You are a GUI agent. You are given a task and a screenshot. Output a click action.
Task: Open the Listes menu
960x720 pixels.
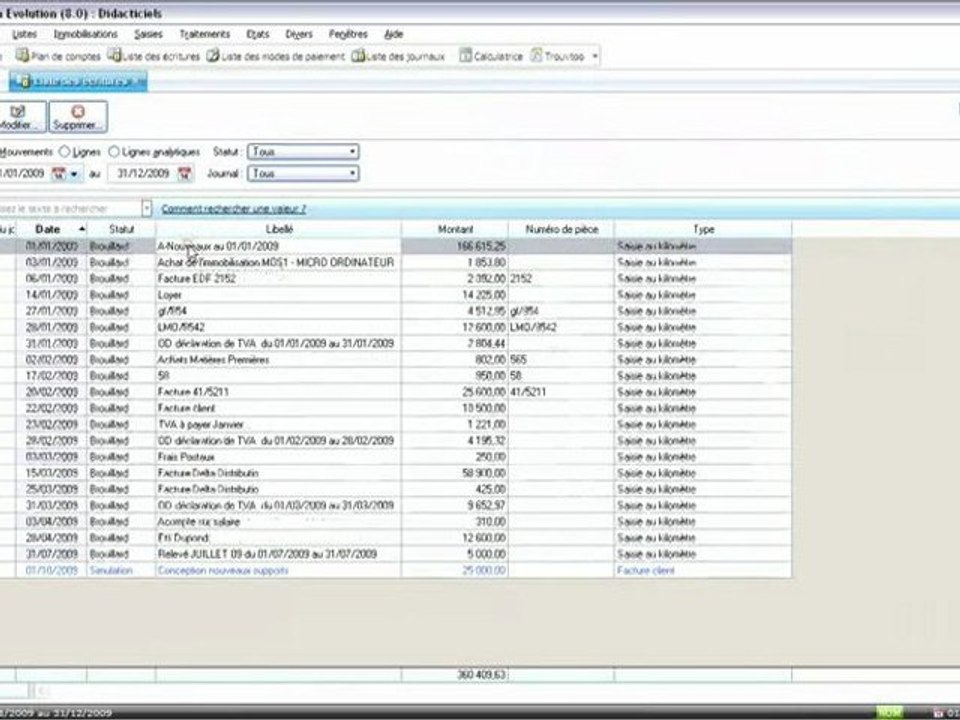click(x=24, y=34)
